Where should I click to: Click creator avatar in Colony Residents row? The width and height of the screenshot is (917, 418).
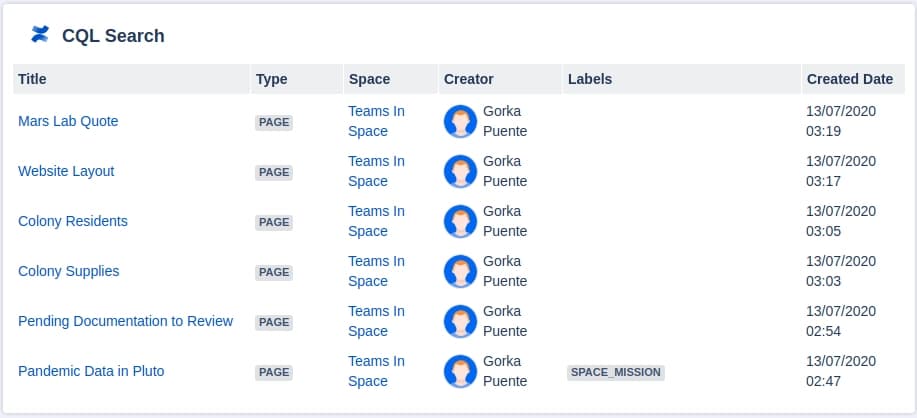point(460,222)
